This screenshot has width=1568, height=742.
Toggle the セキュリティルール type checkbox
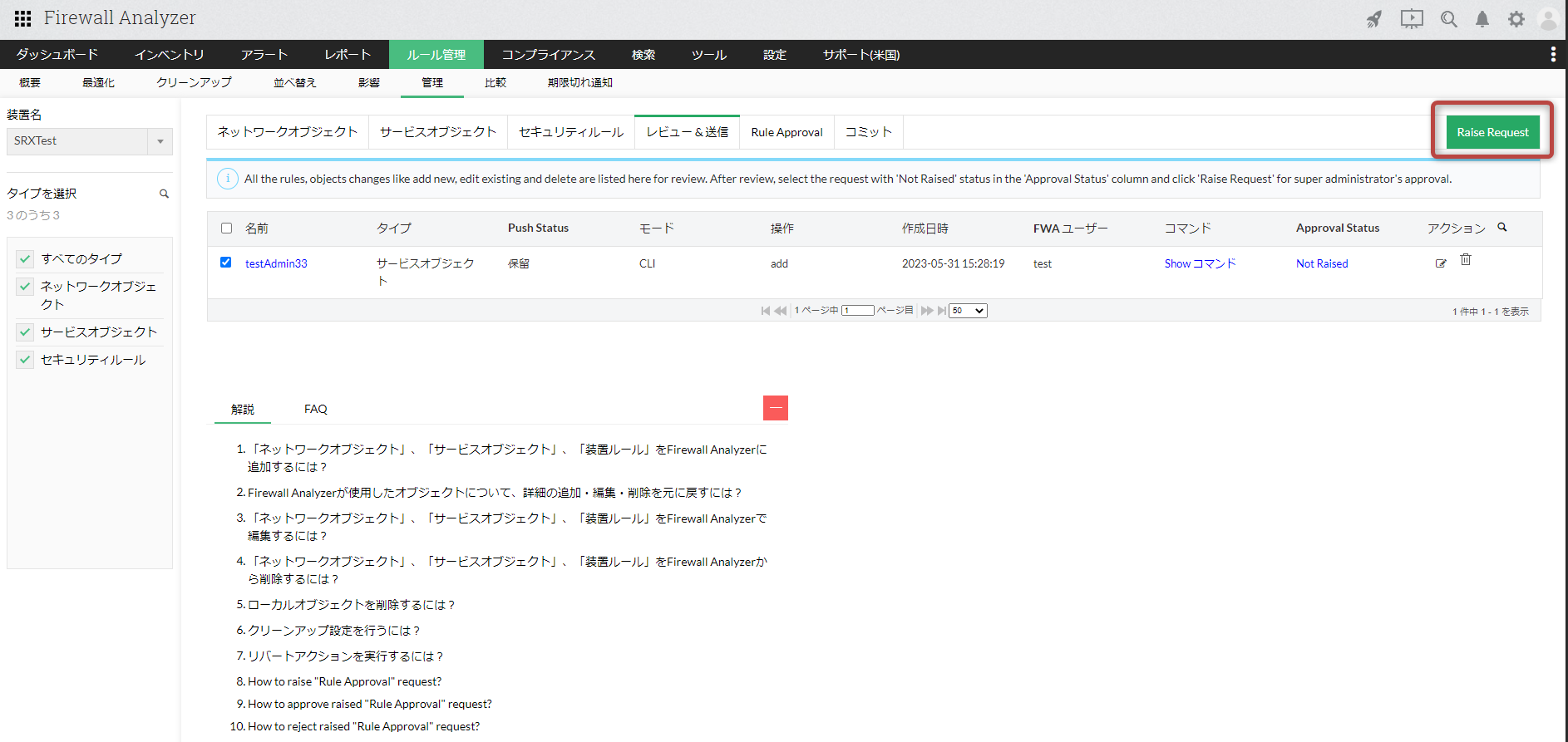pos(26,360)
